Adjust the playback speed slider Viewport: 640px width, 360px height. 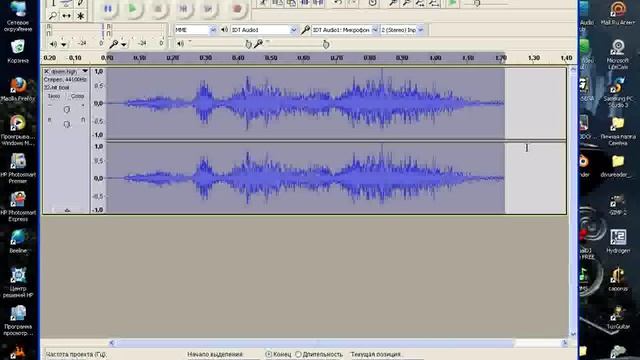pyautogui.click(x=476, y=3)
